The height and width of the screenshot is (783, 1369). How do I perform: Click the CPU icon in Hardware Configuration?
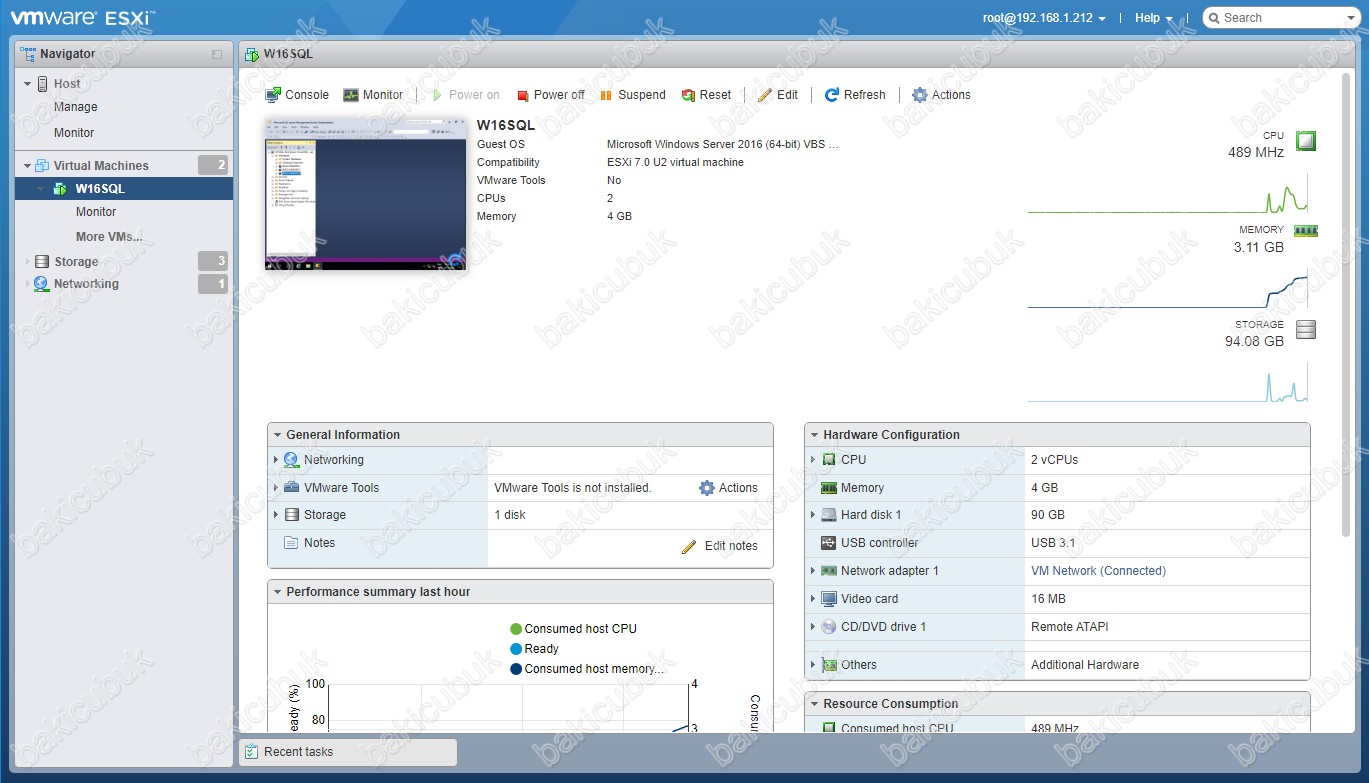pyautogui.click(x=829, y=460)
